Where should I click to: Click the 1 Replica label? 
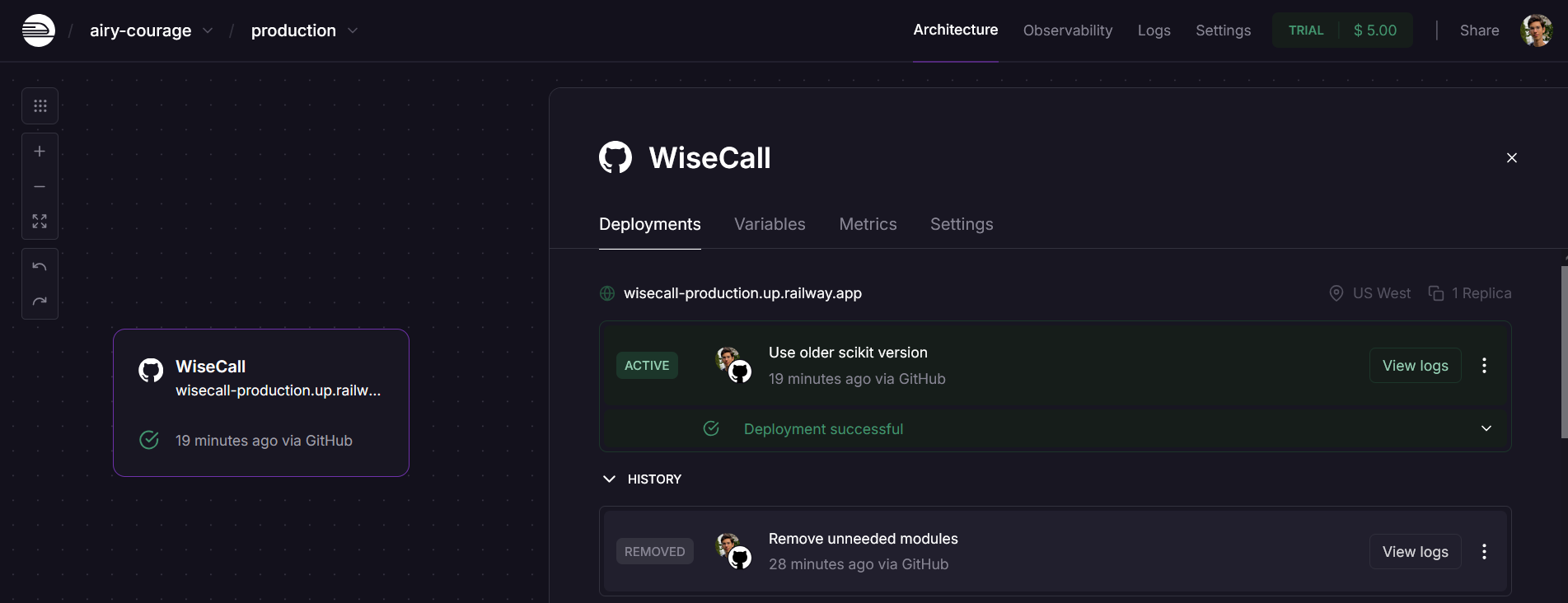1481,293
